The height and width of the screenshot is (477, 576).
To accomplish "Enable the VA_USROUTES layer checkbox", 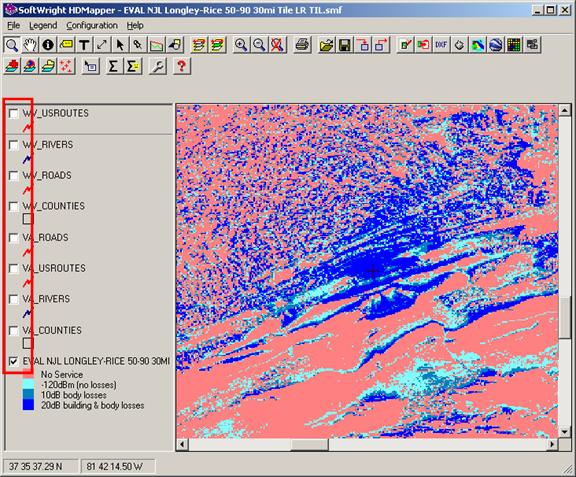I will (x=14, y=269).
